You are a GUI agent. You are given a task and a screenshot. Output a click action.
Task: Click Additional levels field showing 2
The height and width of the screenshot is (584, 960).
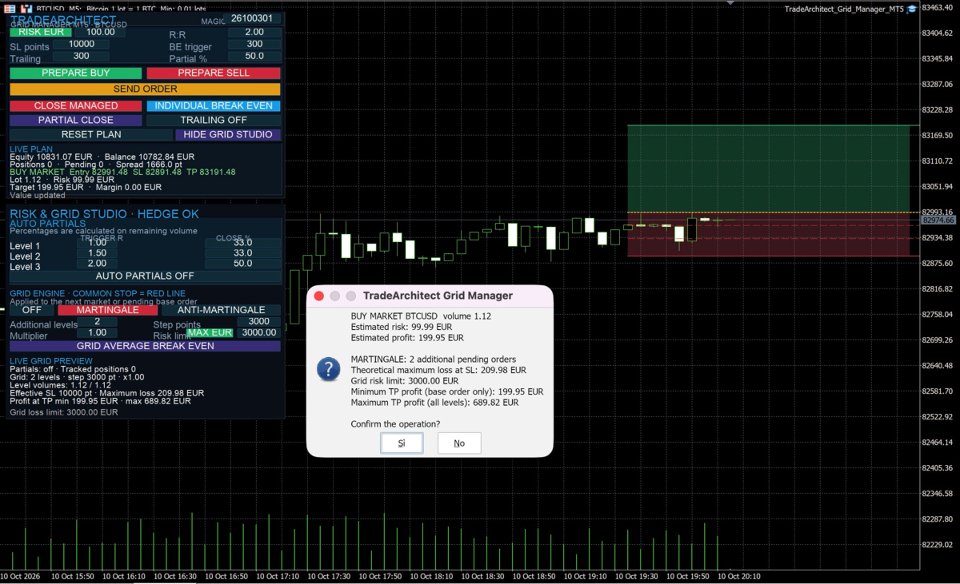(97, 321)
